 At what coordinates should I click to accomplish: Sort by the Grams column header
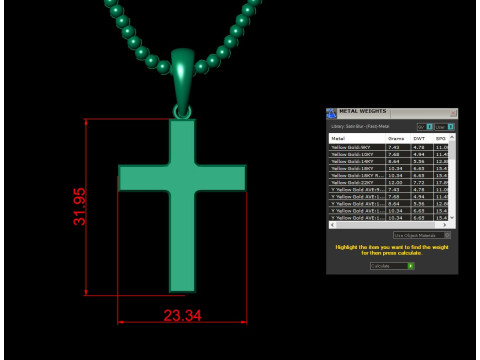(398, 138)
